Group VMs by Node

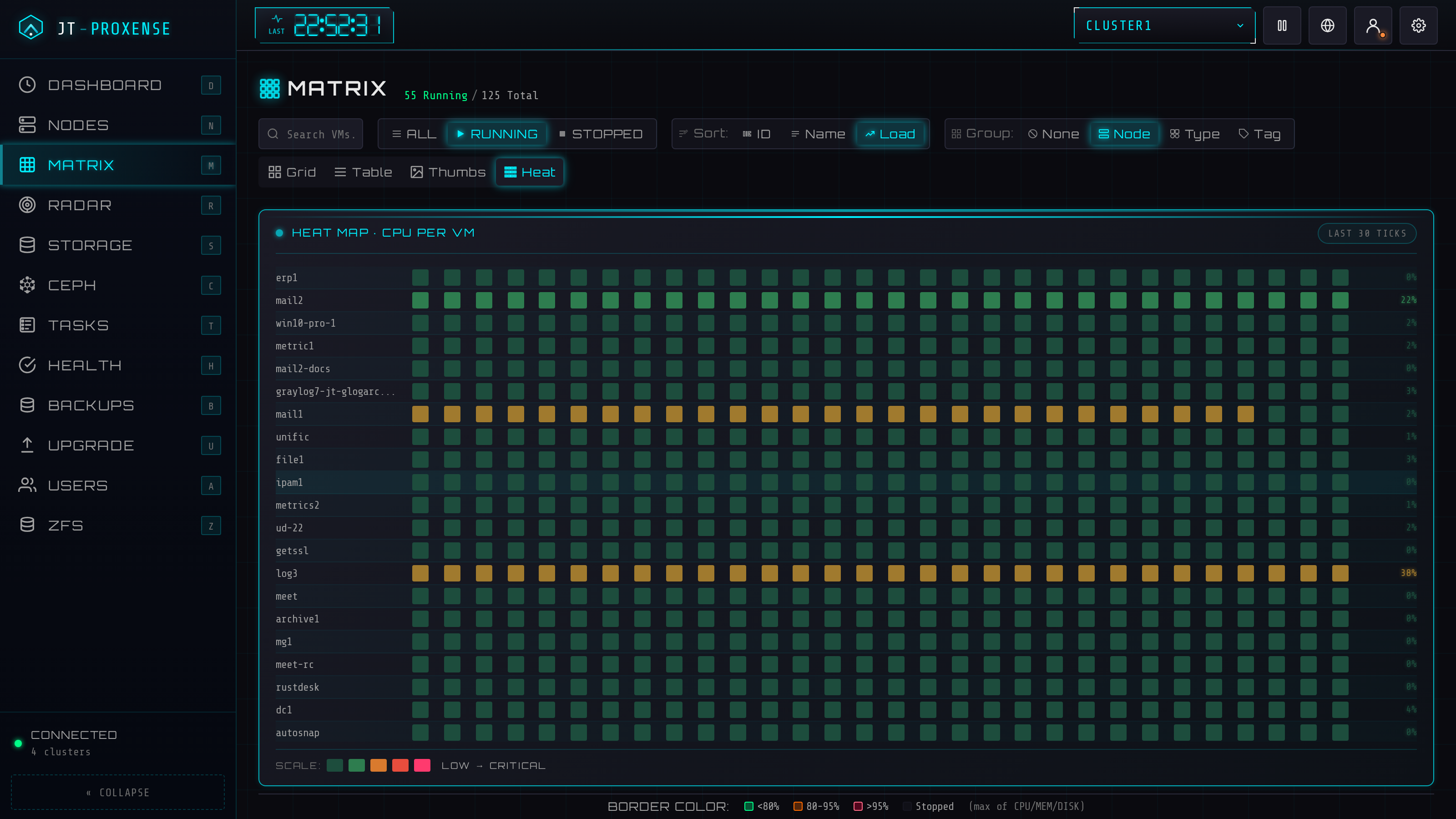tap(1124, 134)
